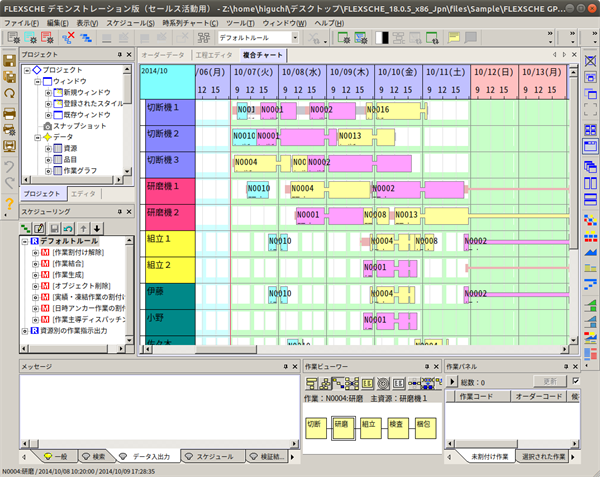
Task: Pin the スケジューリング panel
Action: click(x=118, y=212)
